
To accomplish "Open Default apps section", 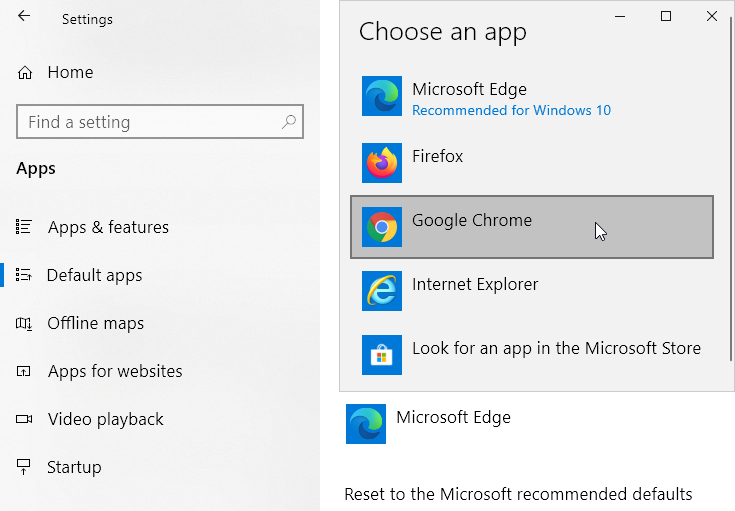I will (94, 275).
